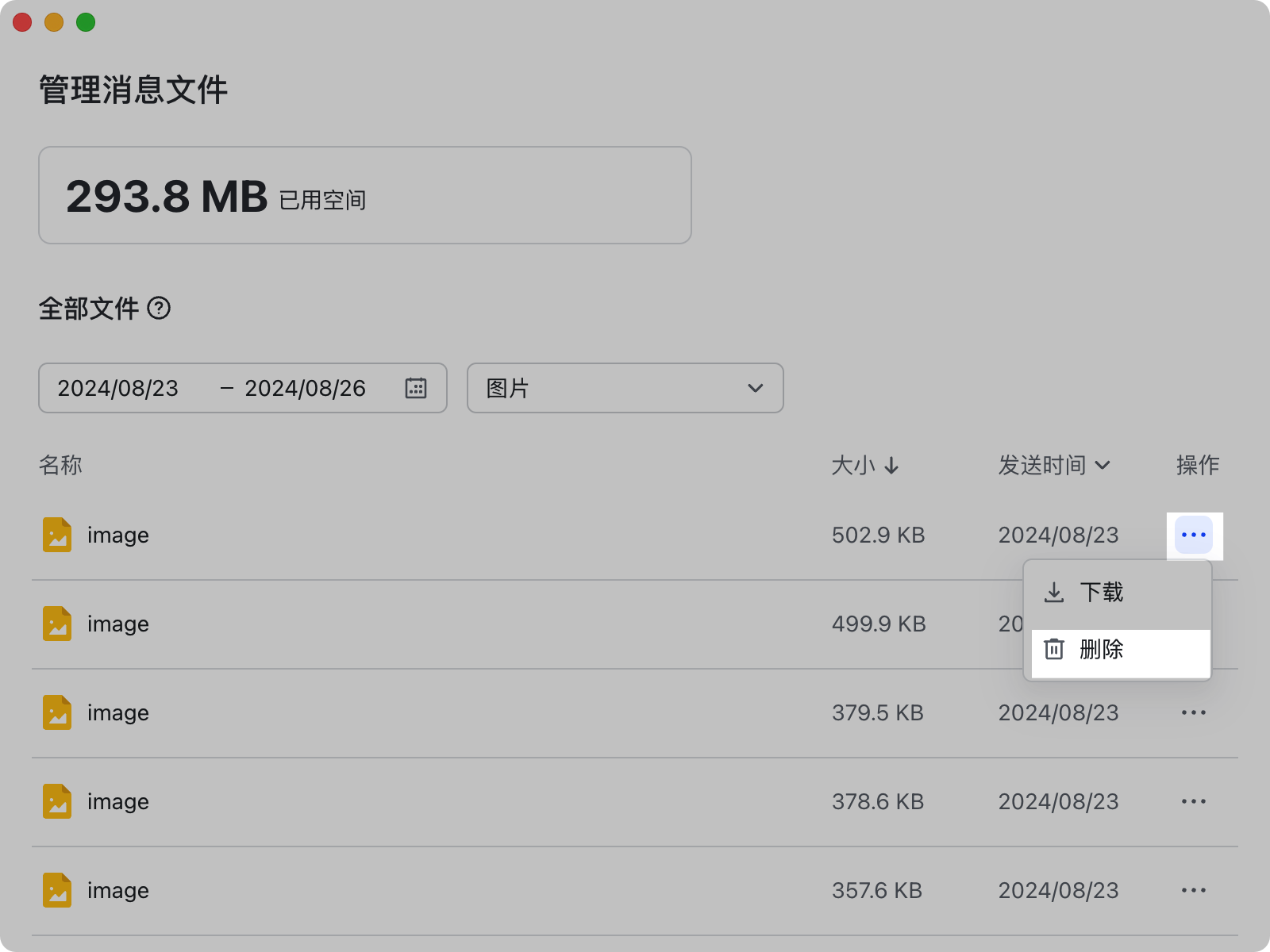This screenshot has width=1270, height=952.
Task: Click the image file icon for 379.5 KB
Action: [x=57, y=712]
